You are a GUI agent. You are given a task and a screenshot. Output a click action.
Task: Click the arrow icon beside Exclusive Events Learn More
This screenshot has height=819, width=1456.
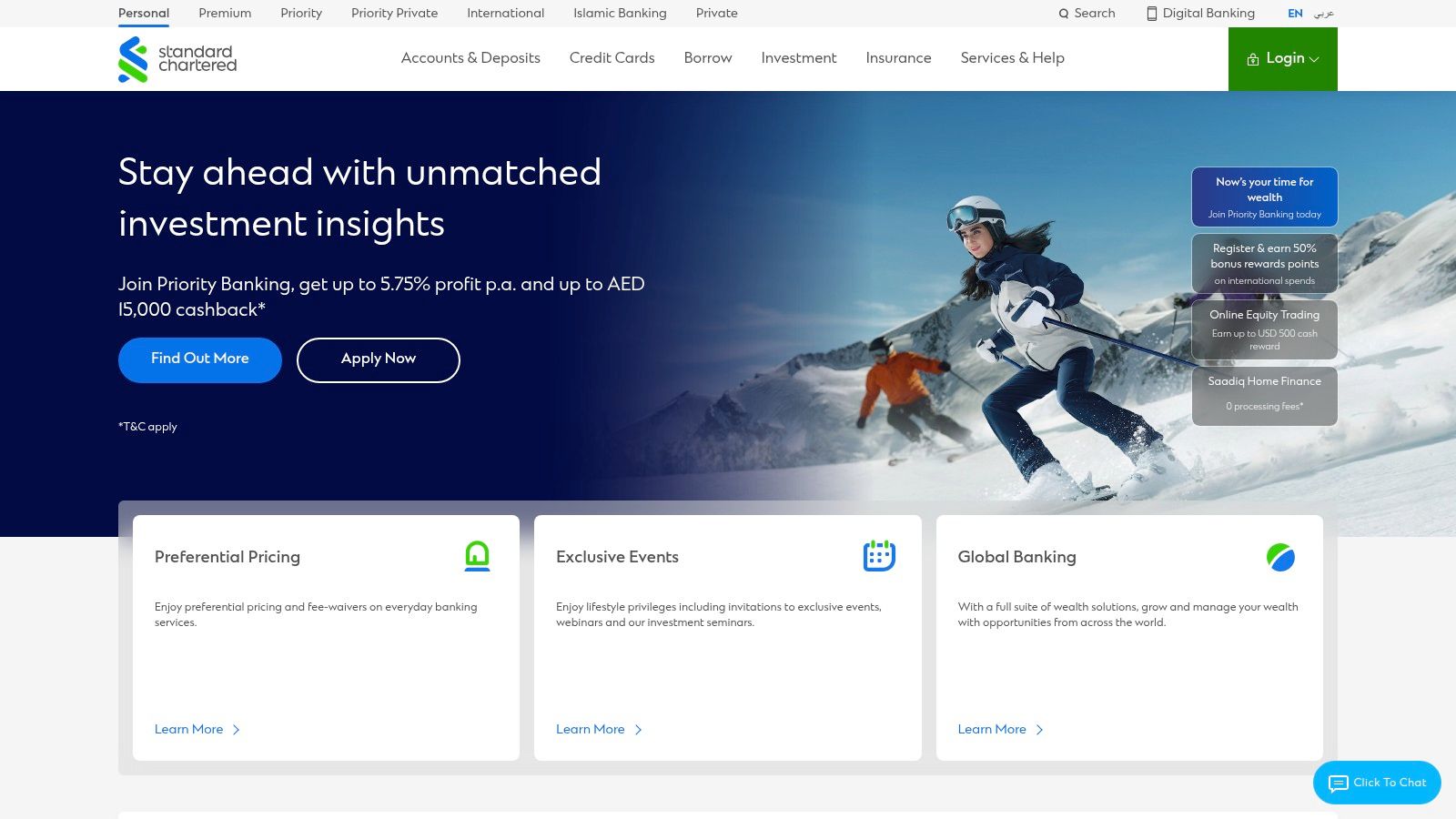click(640, 729)
